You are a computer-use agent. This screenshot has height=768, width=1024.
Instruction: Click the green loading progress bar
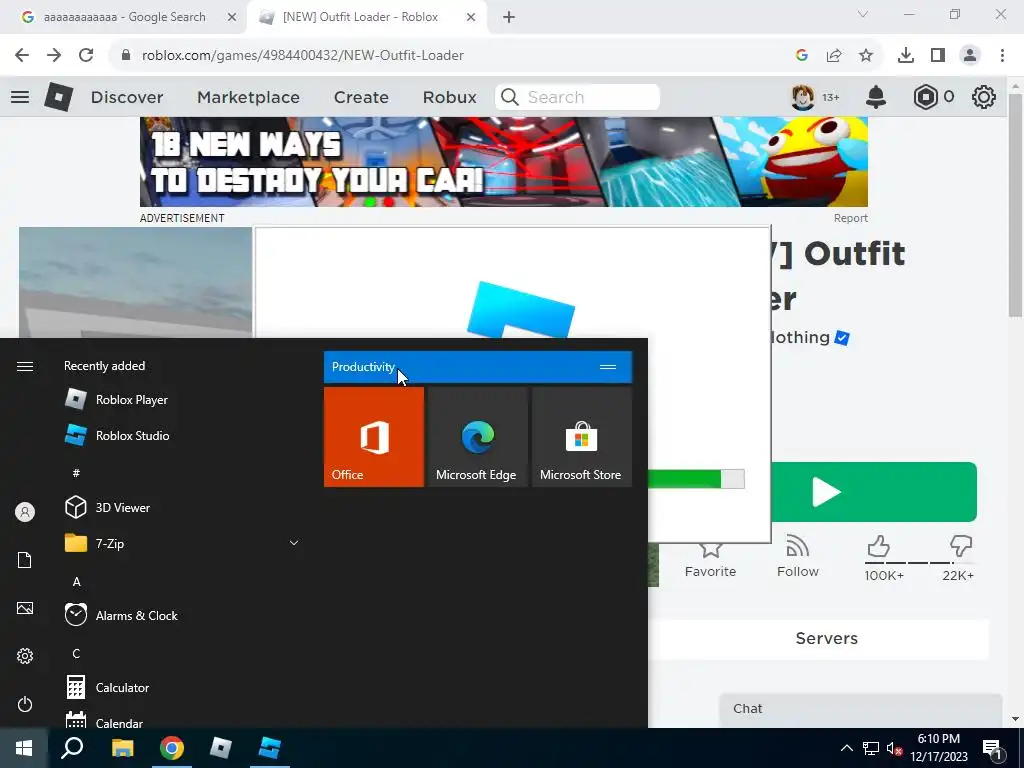(696, 479)
